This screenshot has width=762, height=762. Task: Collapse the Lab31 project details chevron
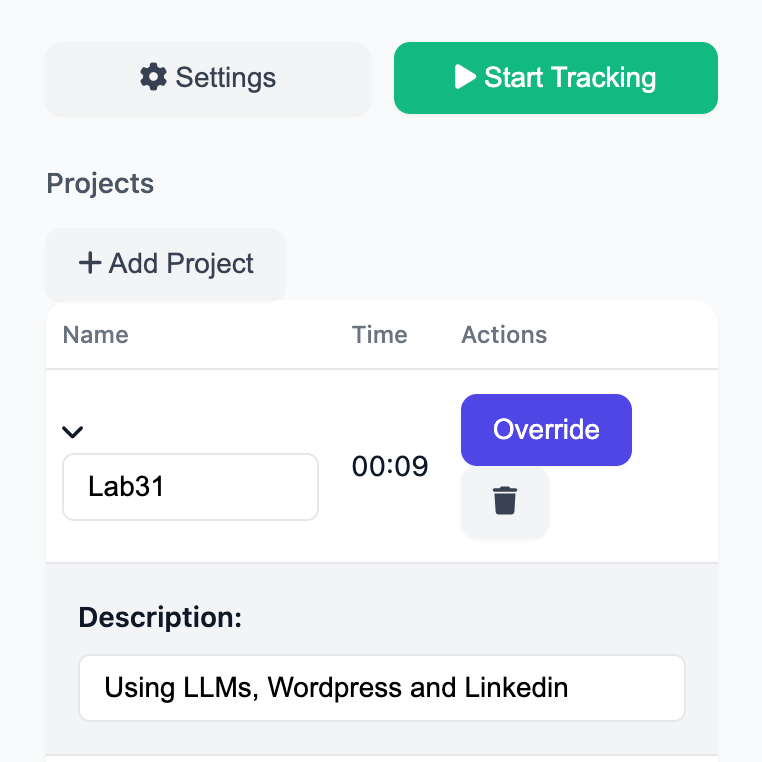72,432
